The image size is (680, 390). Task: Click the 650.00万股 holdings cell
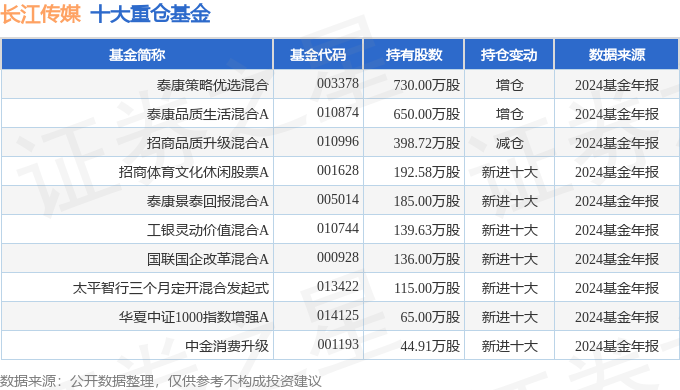[x=427, y=114]
